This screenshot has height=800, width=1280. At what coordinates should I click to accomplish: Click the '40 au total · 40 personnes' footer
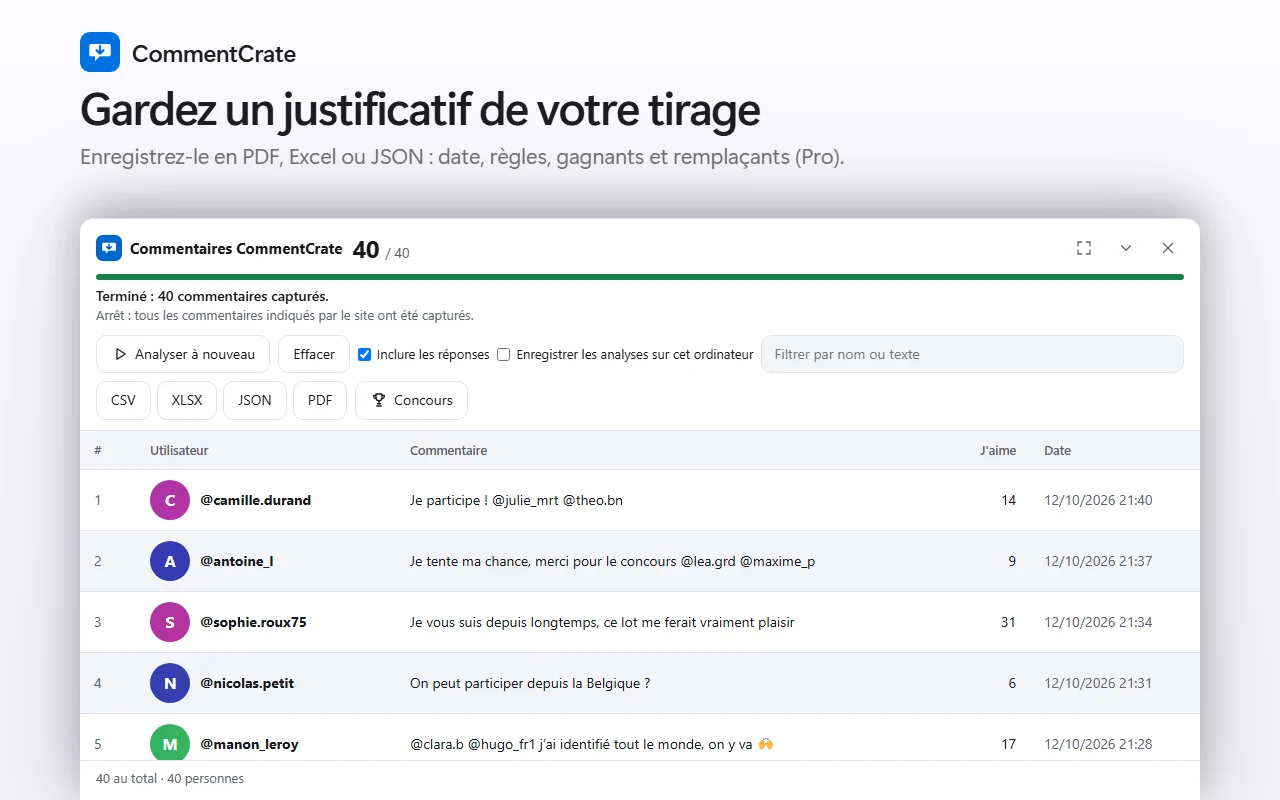[x=170, y=778]
